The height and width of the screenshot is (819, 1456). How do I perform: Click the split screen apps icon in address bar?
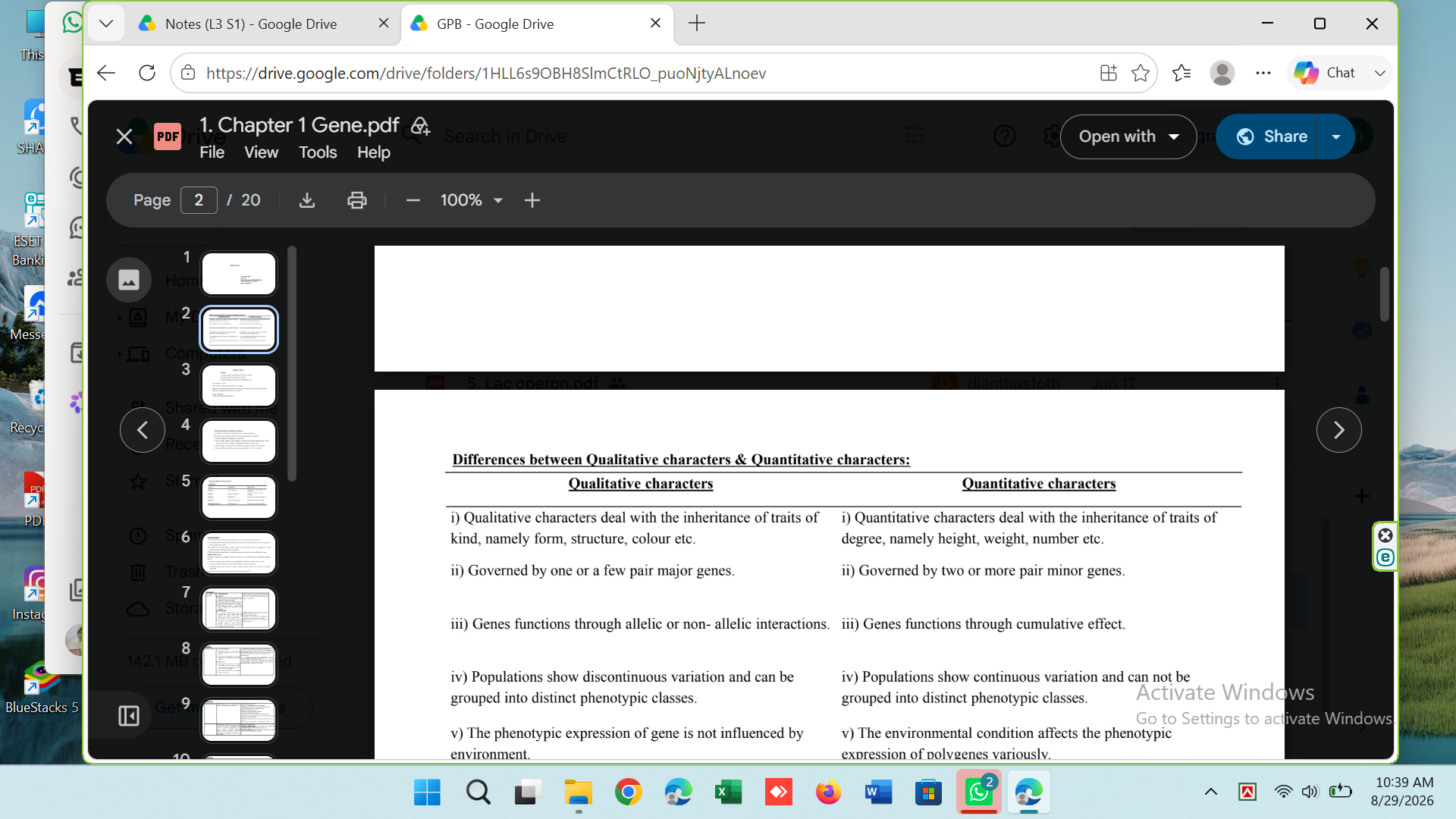pos(1109,73)
